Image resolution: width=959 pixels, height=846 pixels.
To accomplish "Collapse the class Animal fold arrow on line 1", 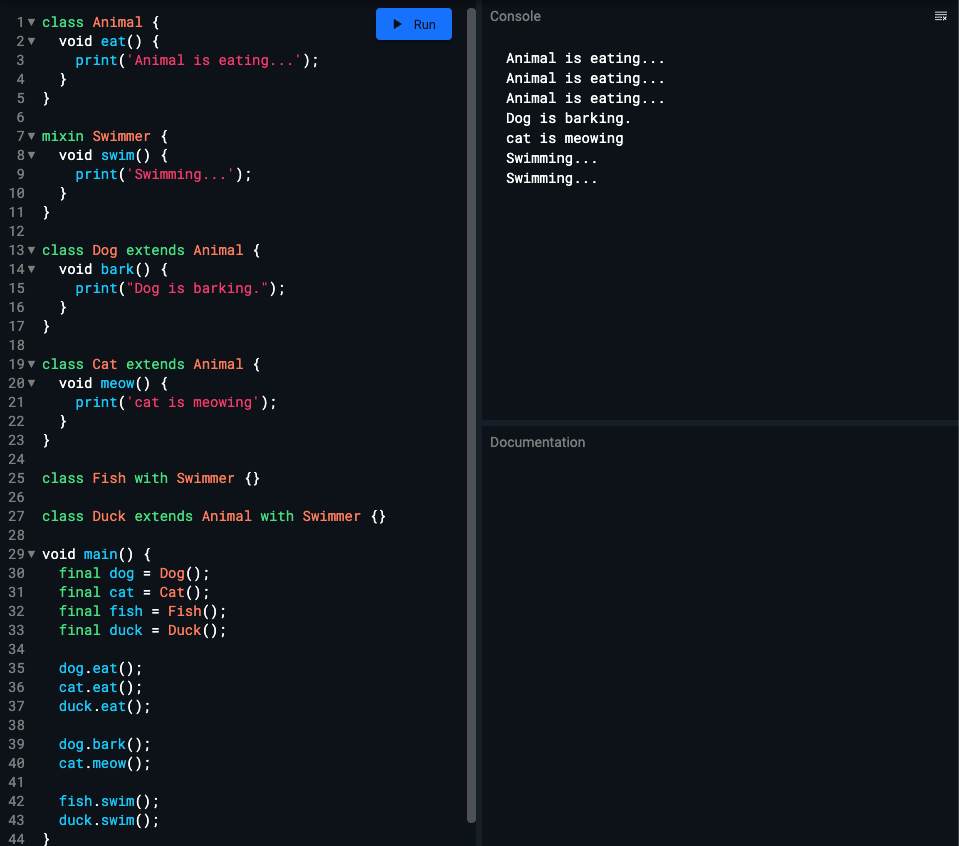I will tap(31, 22).
